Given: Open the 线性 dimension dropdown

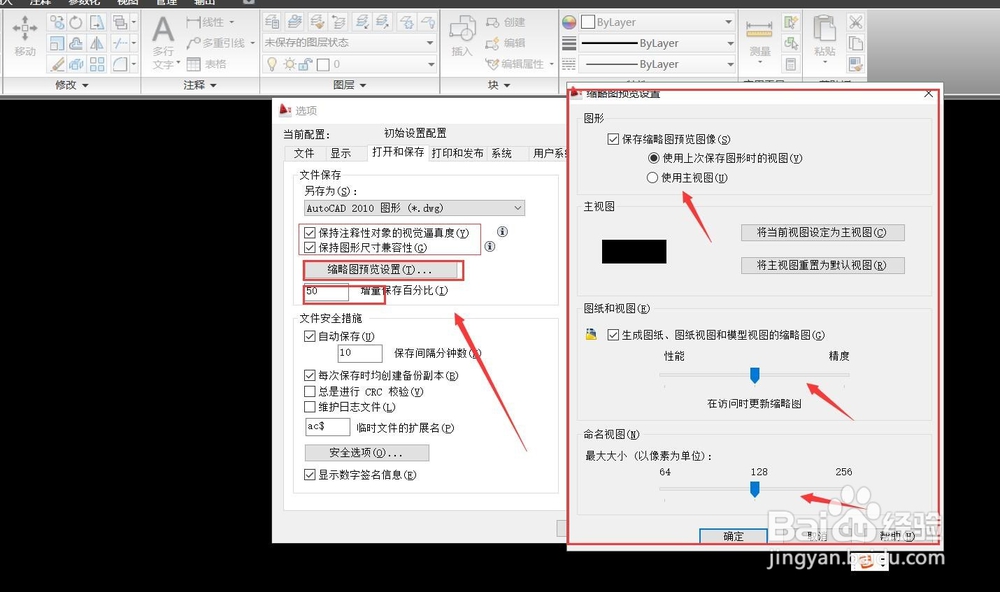Looking at the screenshot, I should click(x=232, y=22).
